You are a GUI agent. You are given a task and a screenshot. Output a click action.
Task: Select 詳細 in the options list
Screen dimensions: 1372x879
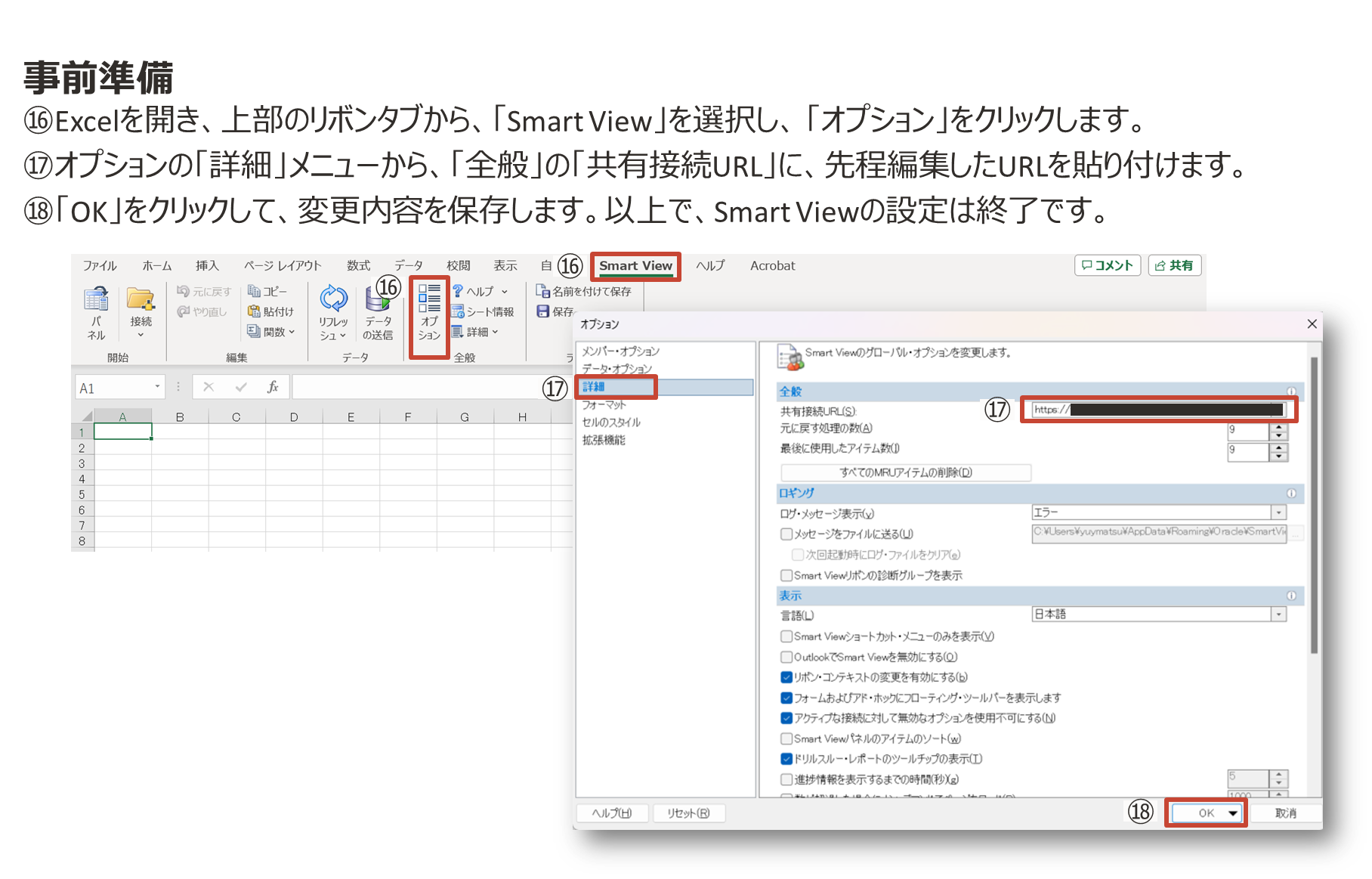665,387
